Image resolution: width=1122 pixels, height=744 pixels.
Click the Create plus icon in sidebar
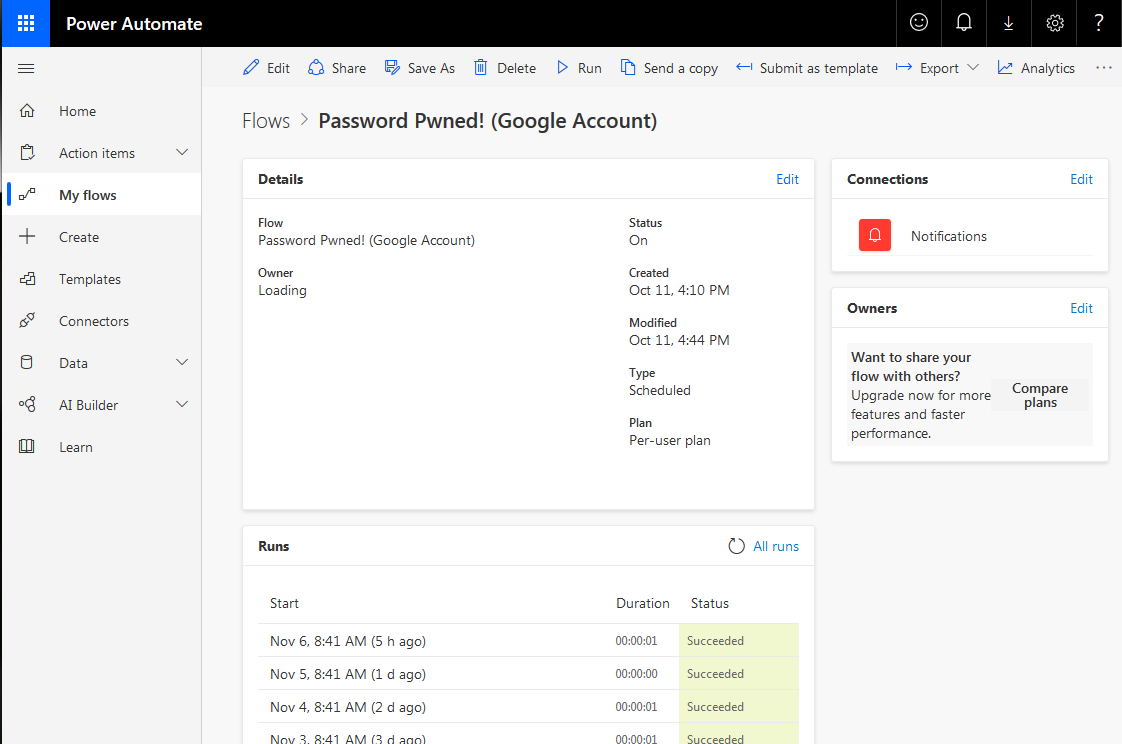click(27, 237)
